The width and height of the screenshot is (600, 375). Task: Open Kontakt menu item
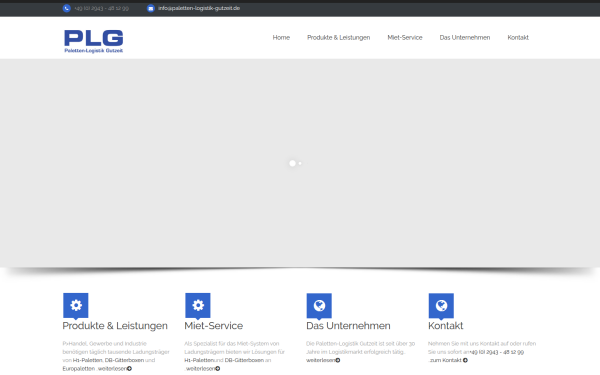point(518,38)
